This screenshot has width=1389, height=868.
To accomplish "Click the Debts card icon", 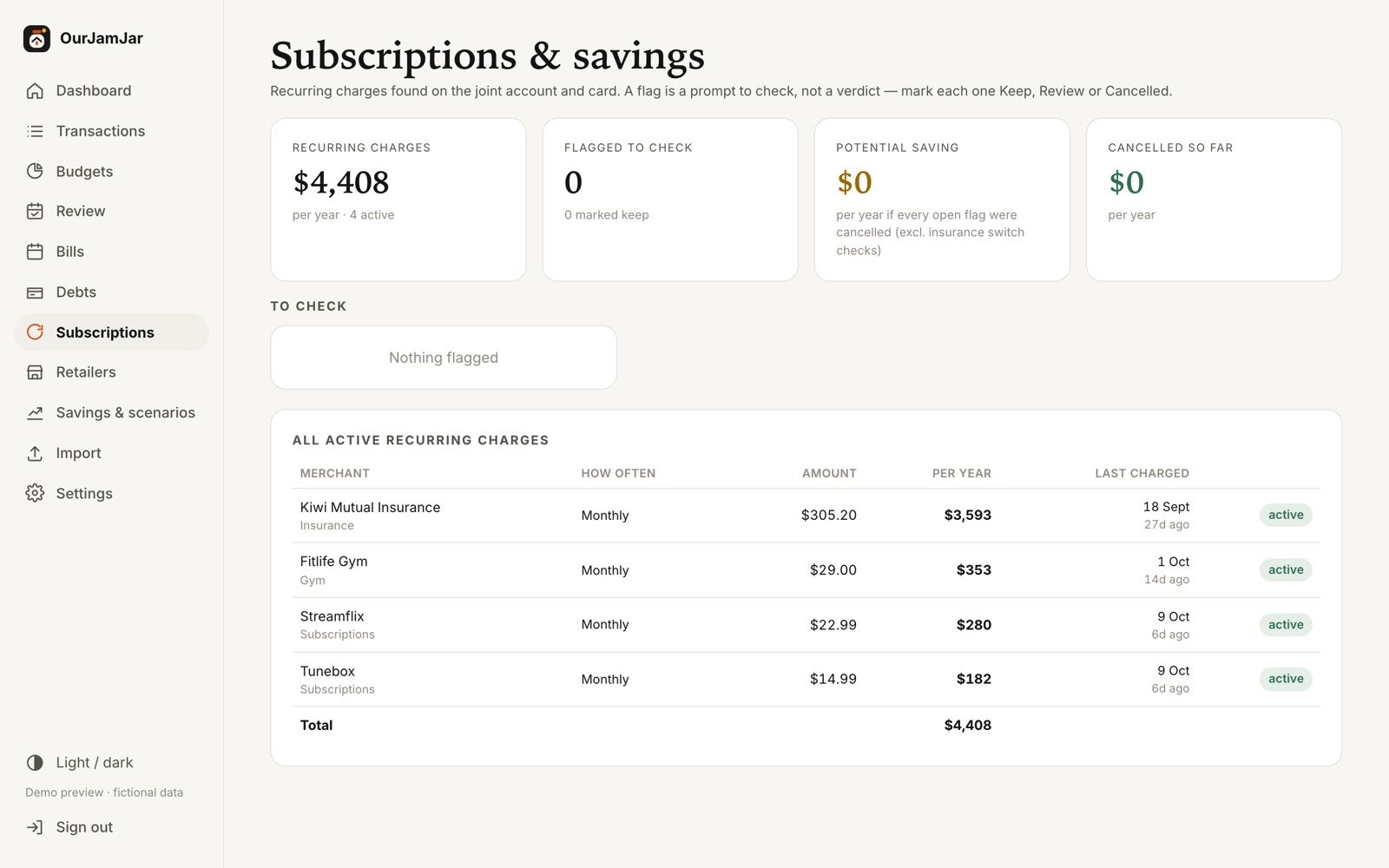I will tap(35, 293).
